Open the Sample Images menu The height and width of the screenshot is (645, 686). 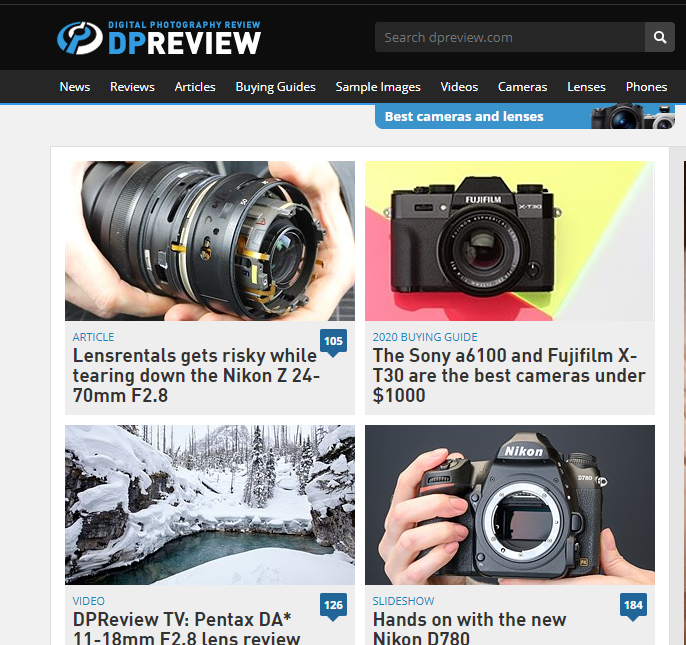pyautogui.click(x=378, y=87)
